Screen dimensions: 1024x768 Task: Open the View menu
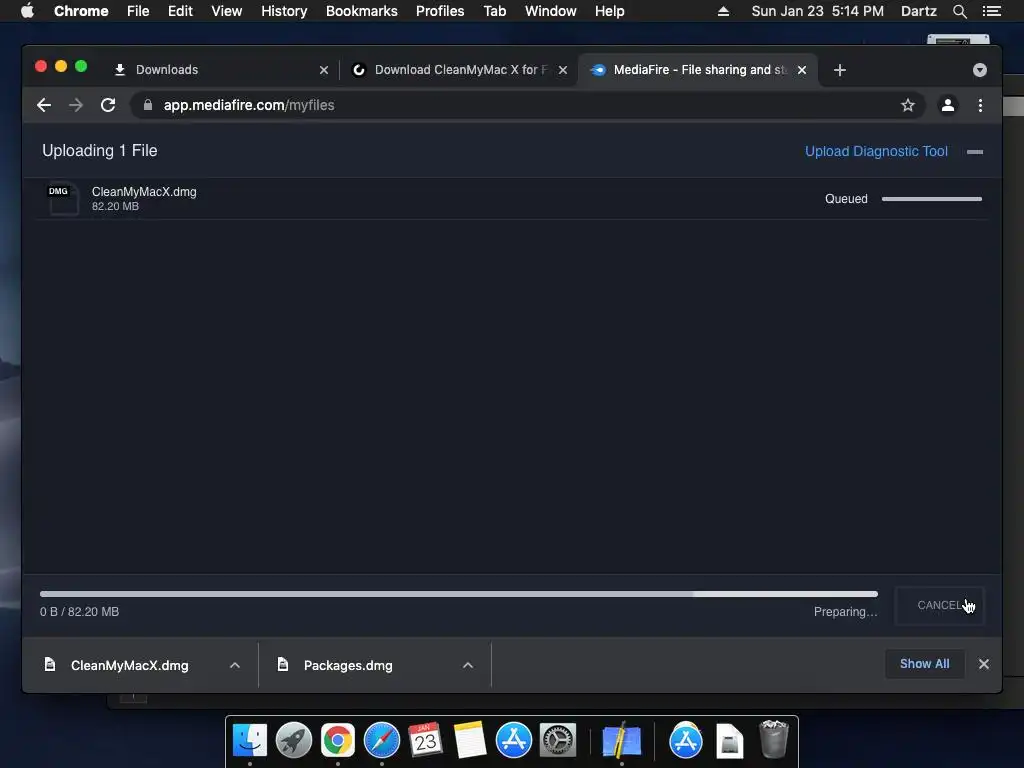click(227, 11)
